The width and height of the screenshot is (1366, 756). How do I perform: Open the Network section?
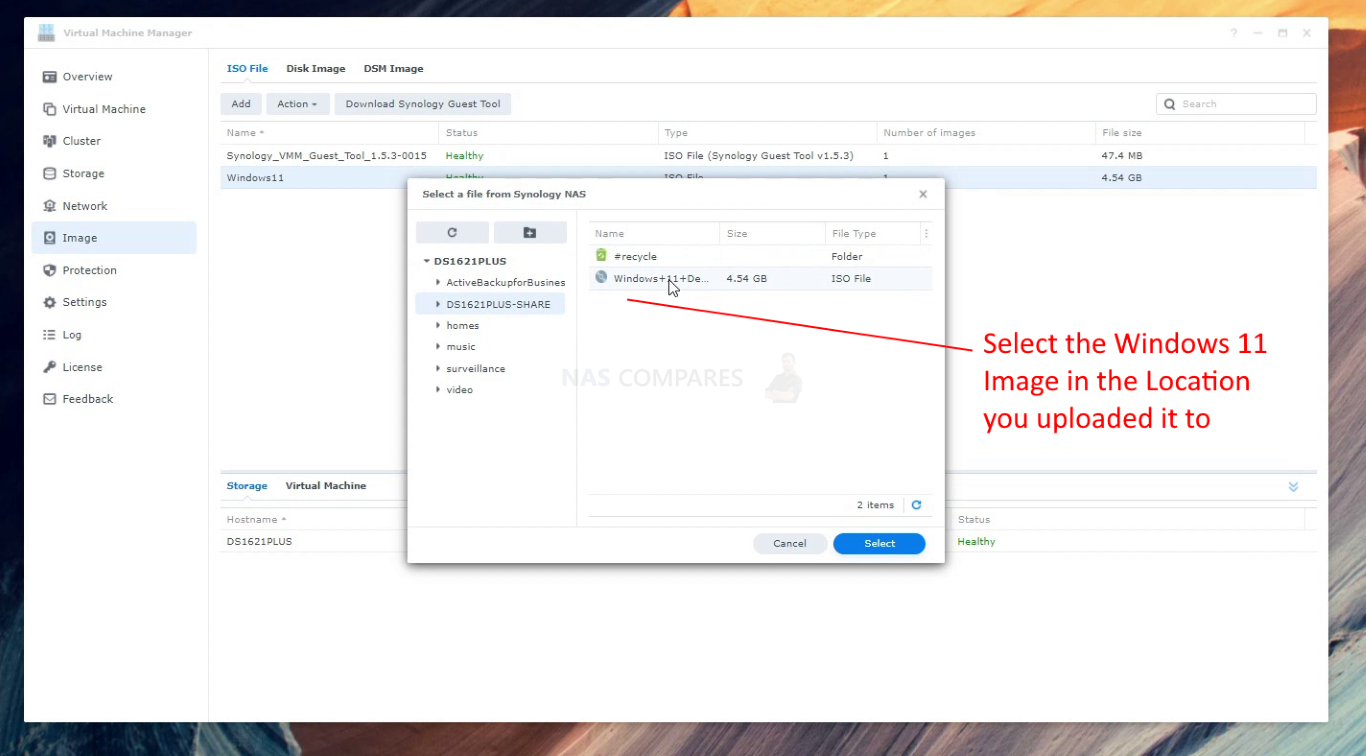click(x=84, y=206)
